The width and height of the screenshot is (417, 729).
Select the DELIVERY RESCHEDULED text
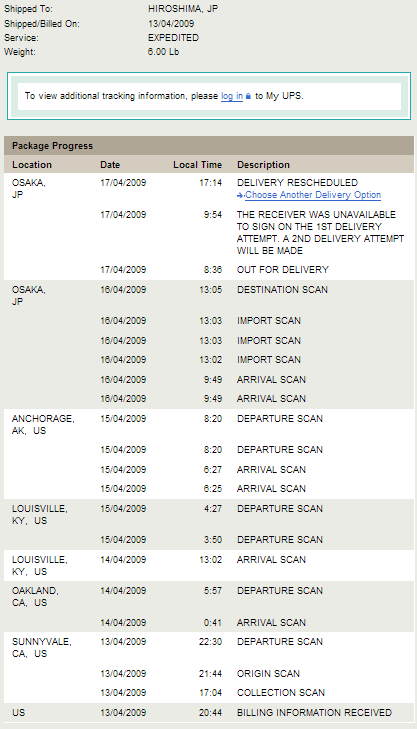click(298, 183)
